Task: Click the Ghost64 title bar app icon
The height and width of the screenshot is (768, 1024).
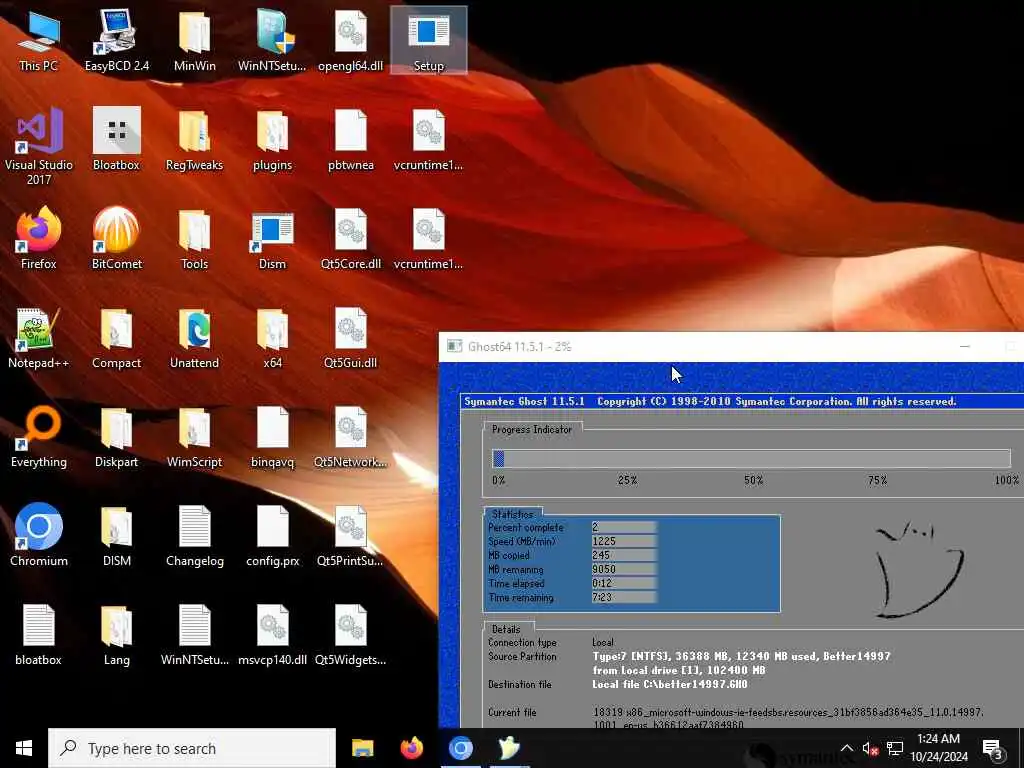Action: click(455, 346)
